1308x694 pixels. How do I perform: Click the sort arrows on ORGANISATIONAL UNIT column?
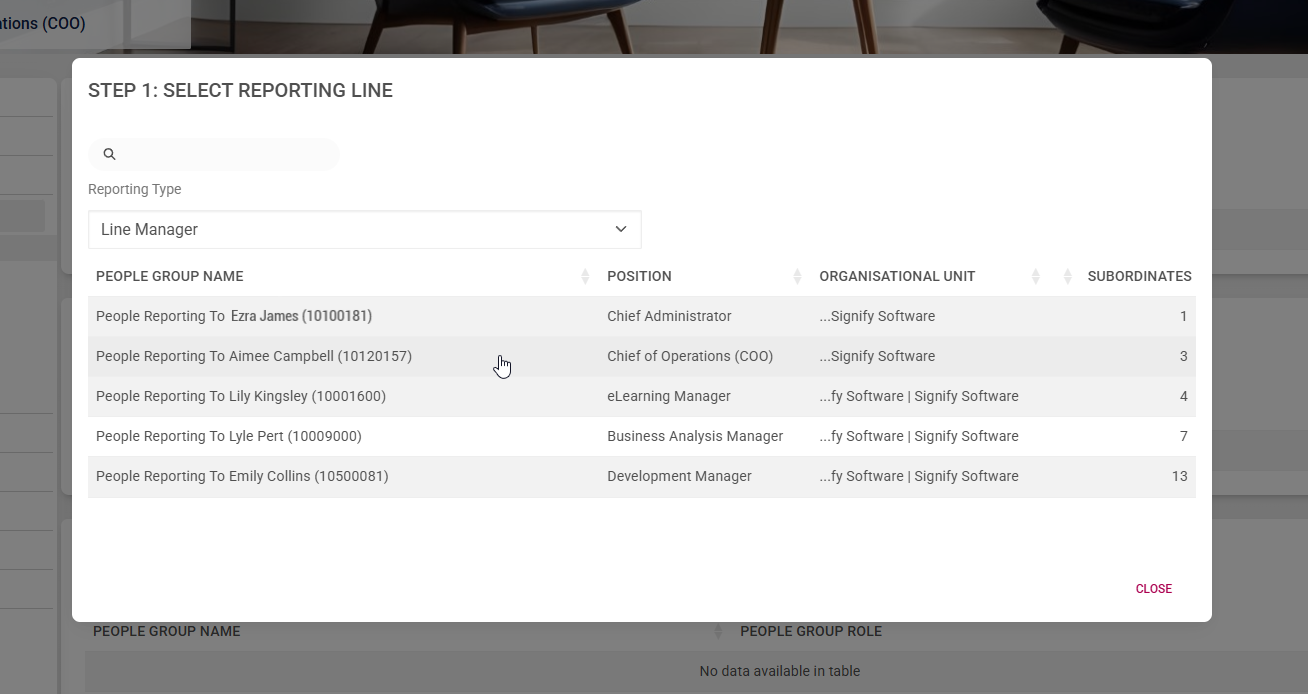(x=1035, y=276)
